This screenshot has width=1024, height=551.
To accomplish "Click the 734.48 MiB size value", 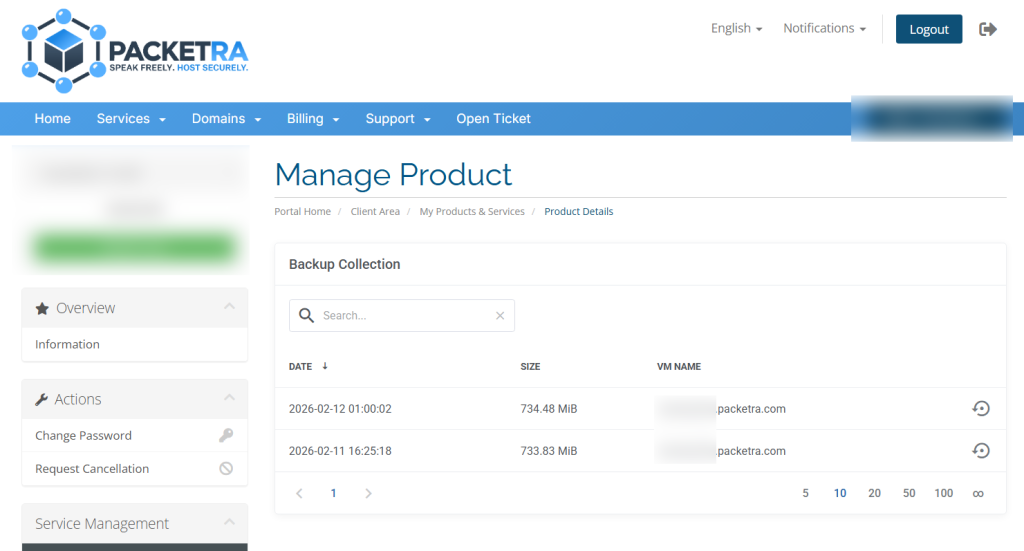I will pyautogui.click(x=549, y=409).
